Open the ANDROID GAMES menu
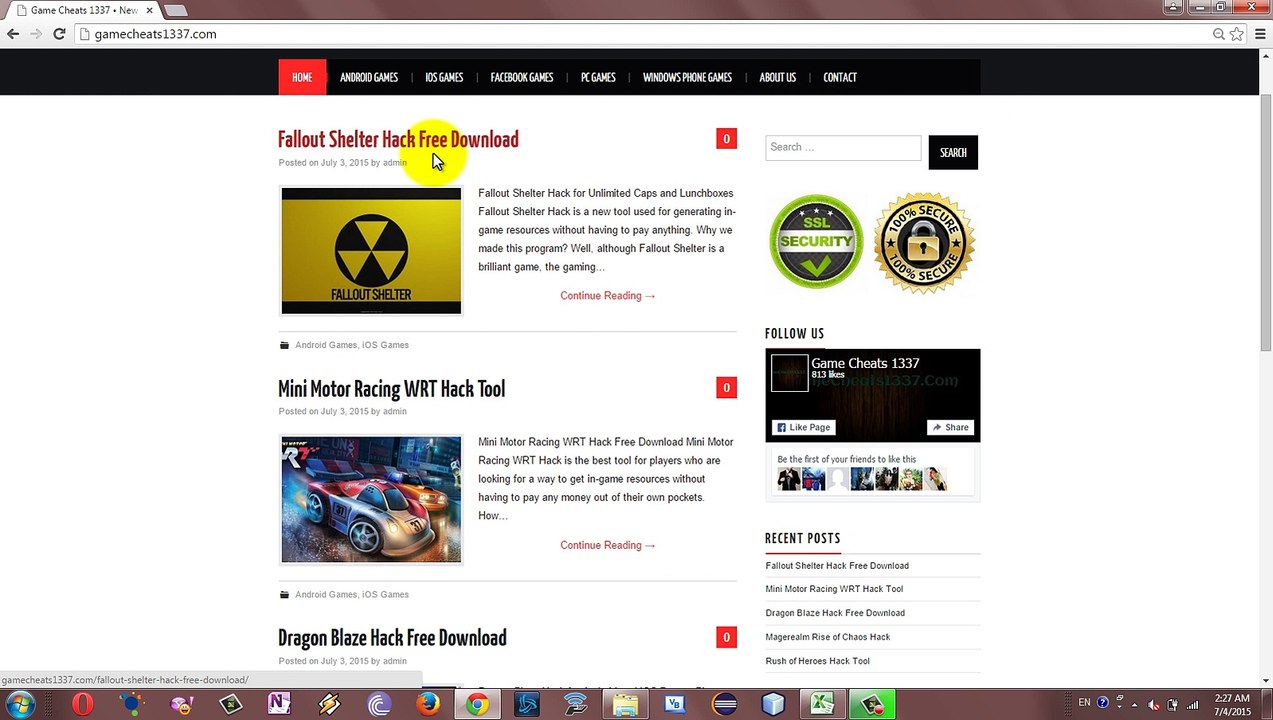 click(x=369, y=77)
